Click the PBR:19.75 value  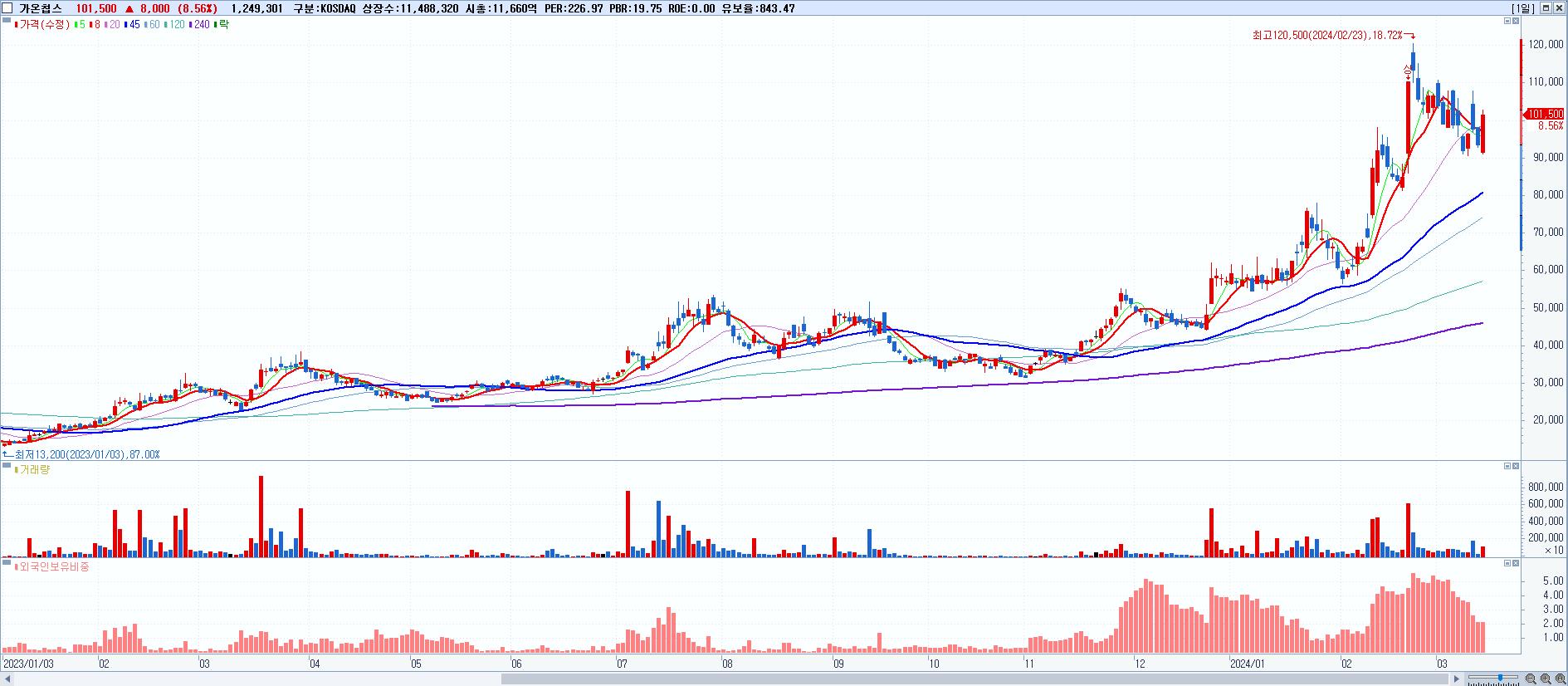[x=636, y=8]
